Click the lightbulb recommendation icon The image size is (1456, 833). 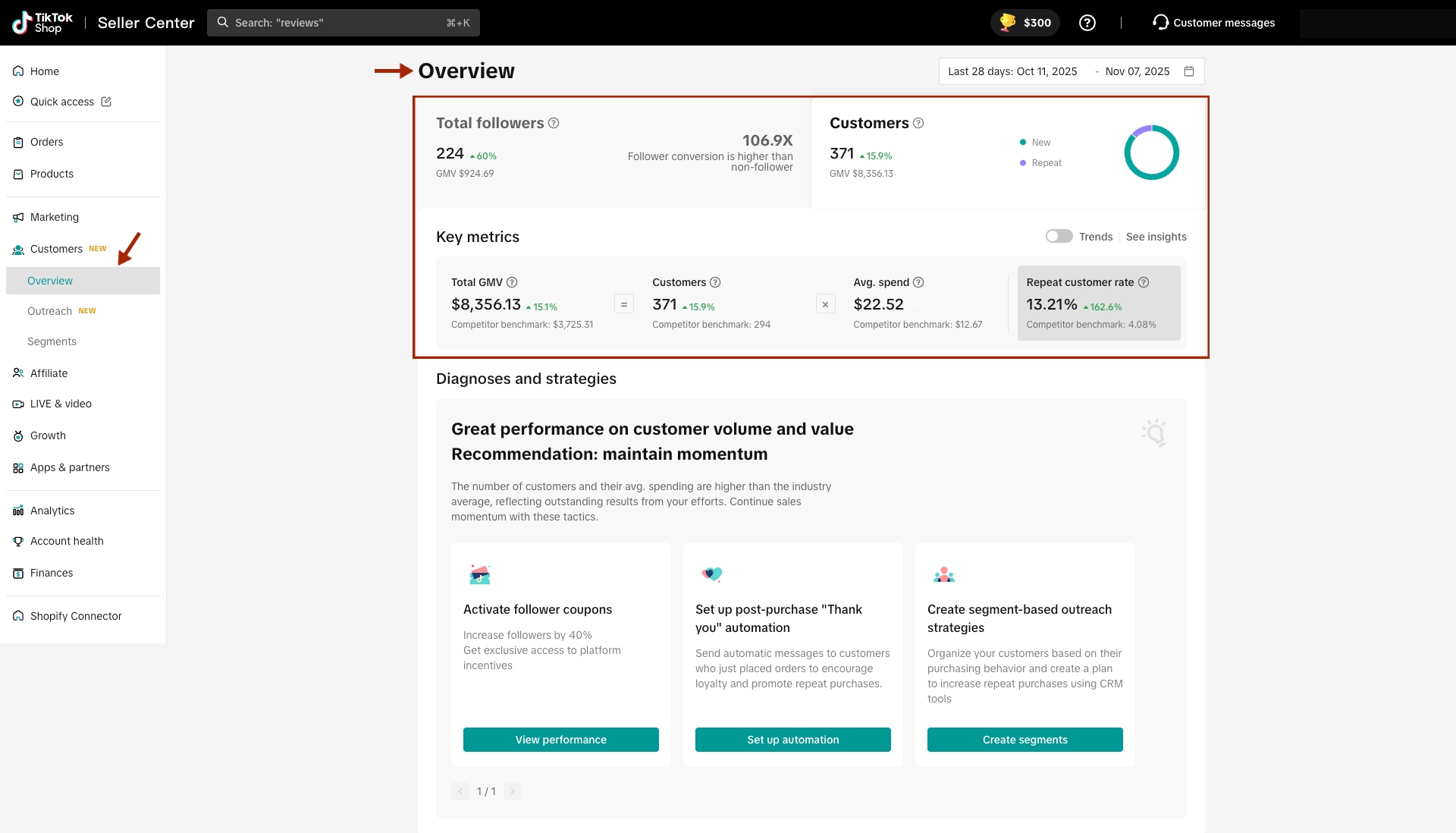click(1153, 433)
